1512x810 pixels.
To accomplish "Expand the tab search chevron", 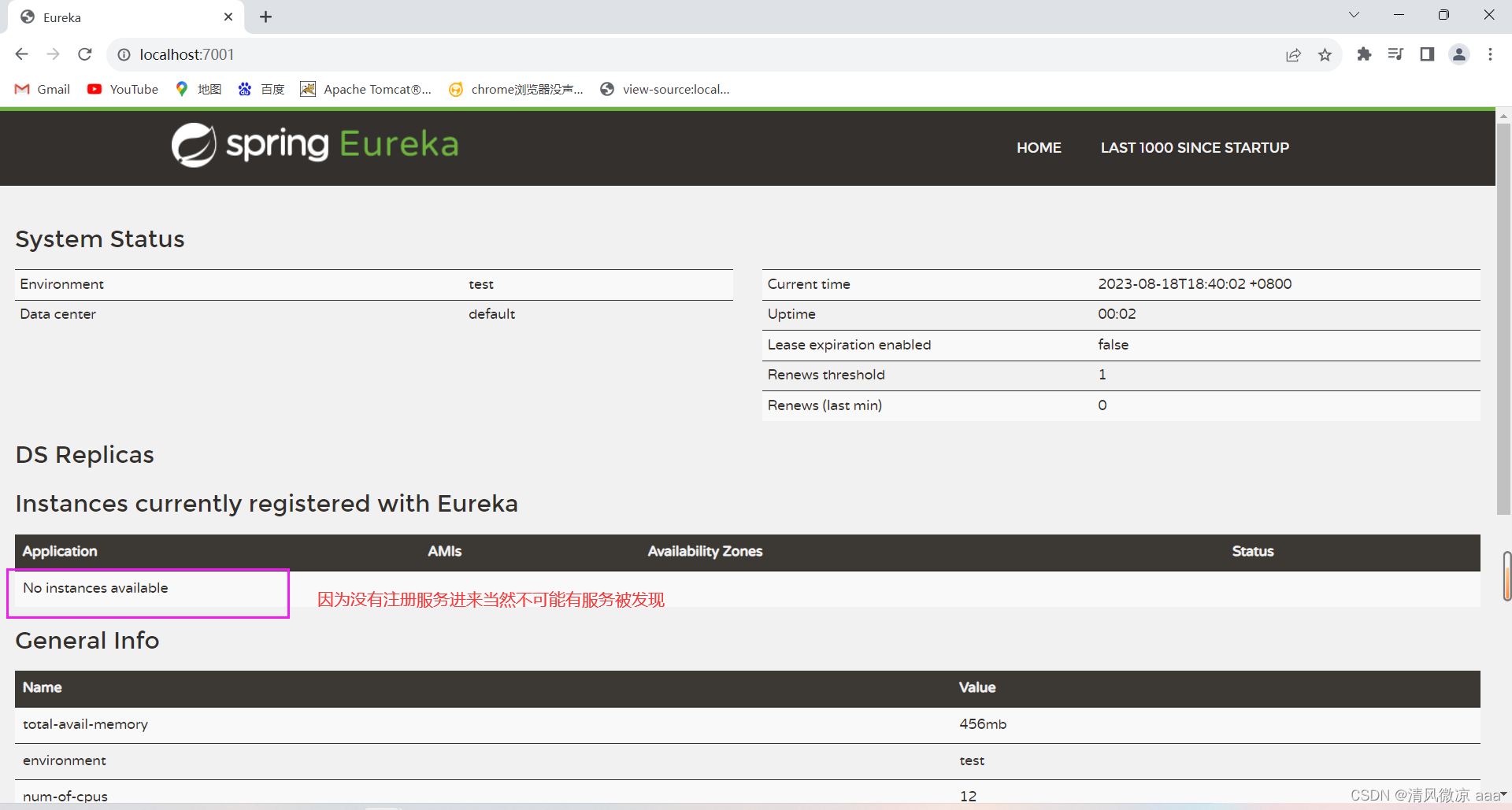I will 1354,15.
